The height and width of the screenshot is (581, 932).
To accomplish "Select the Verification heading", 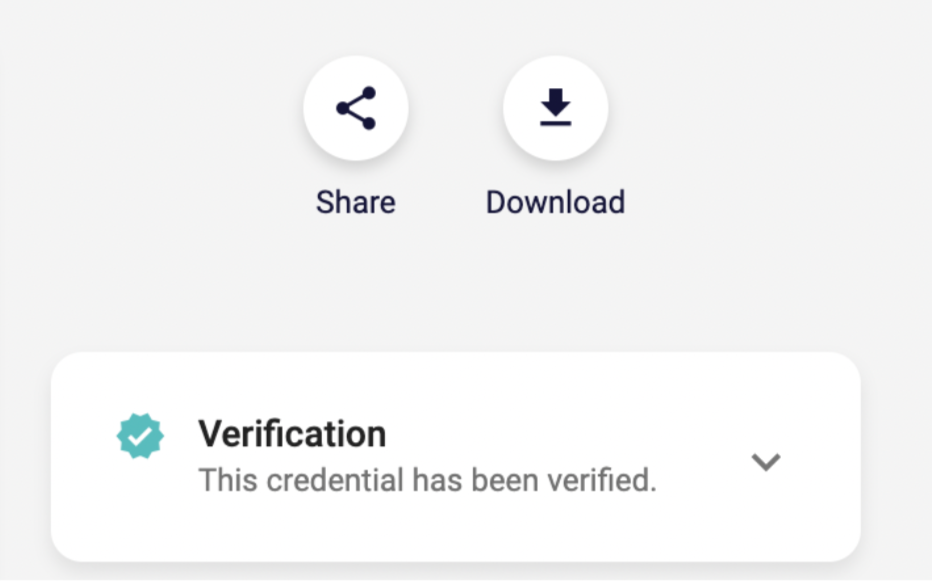I will (293, 433).
